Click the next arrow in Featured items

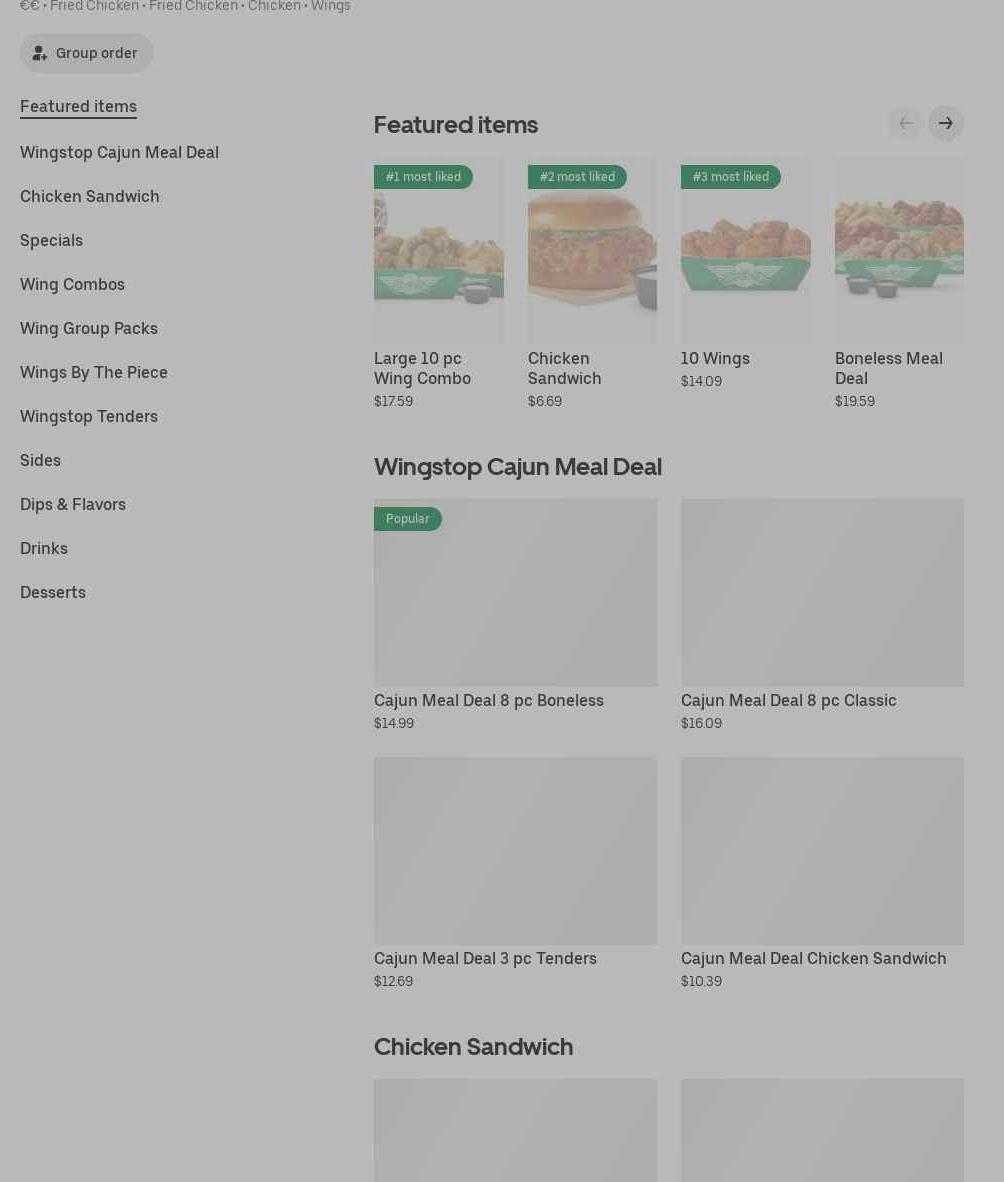pos(945,123)
